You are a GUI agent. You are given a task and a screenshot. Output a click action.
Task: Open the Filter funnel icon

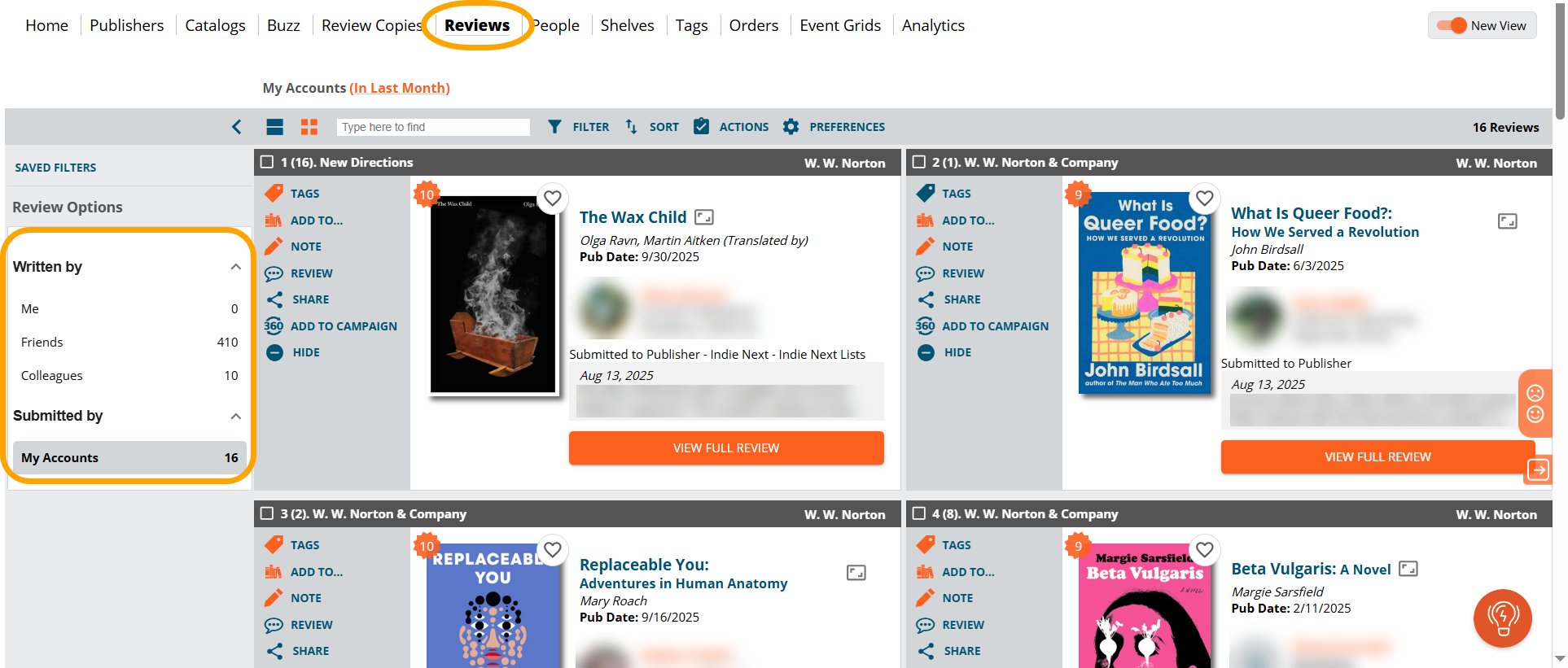click(554, 127)
